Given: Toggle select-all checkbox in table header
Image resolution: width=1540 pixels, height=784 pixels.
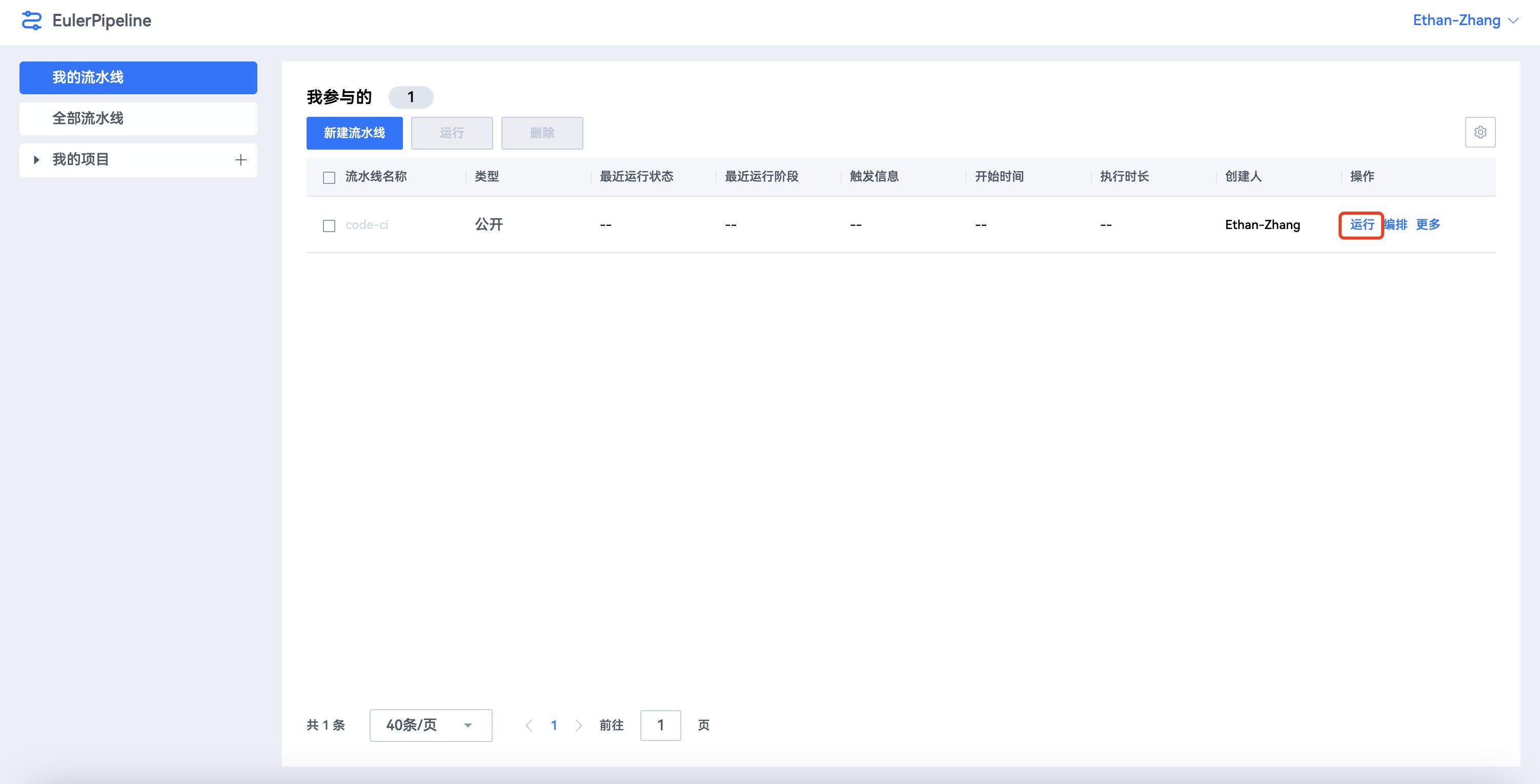Looking at the screenshot, I should (x=329, y=177).
